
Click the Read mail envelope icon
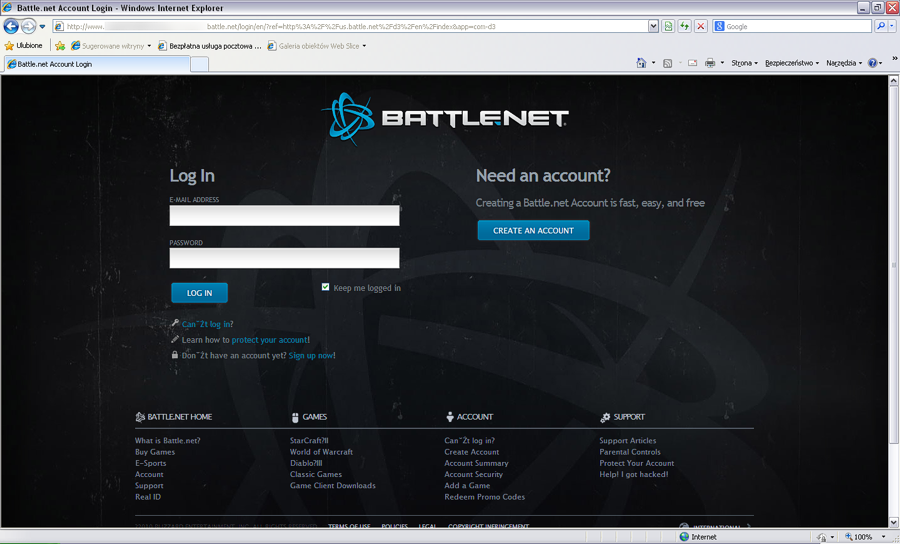tap(692, 63)
